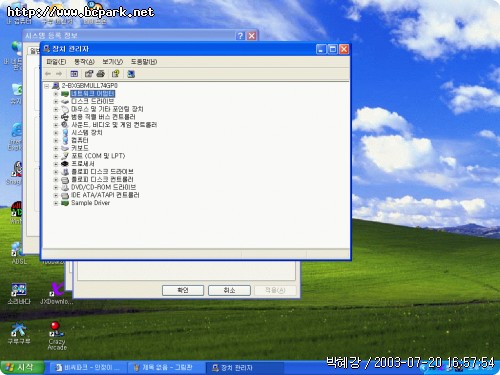Click the scan for hardware changes icon
The image size is (500, 375).
(131, 74)
